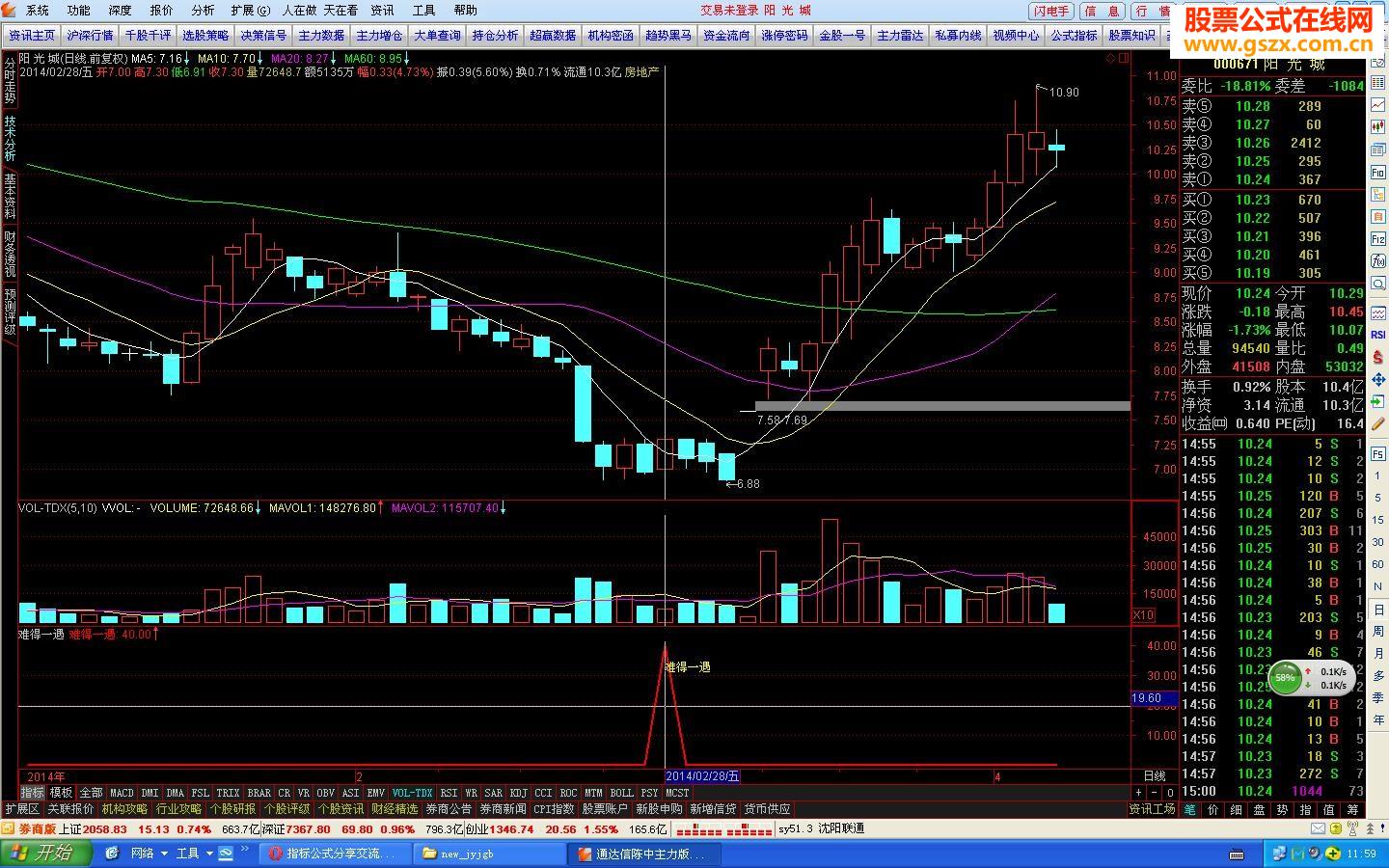Viewport: 1389px width, 868px height.
Task: Open the 券商新闻 bottom tab
Action: (x=503, y=809)
